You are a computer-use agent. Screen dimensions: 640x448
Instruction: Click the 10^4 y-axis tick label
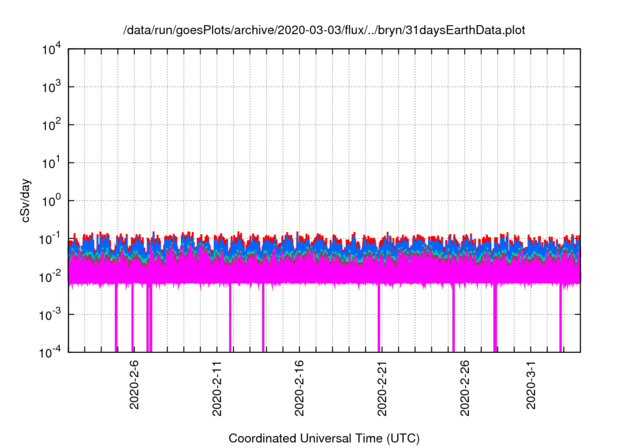coord(51,49)
